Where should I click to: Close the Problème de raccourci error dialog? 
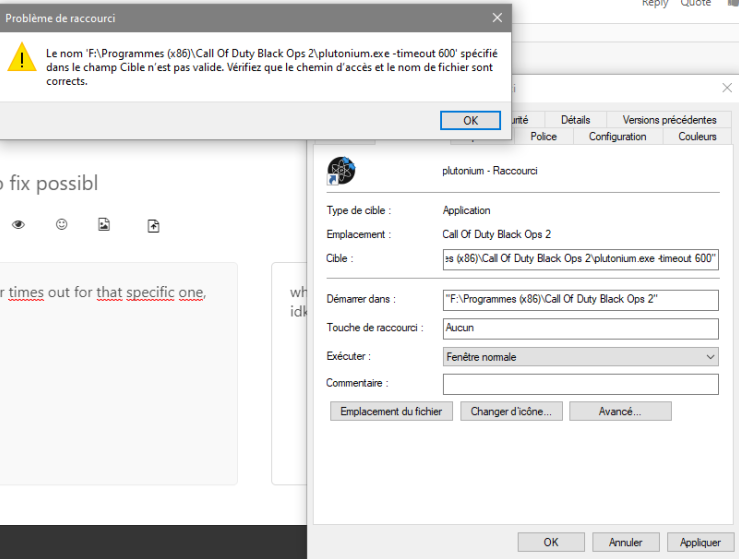(497, 18)
